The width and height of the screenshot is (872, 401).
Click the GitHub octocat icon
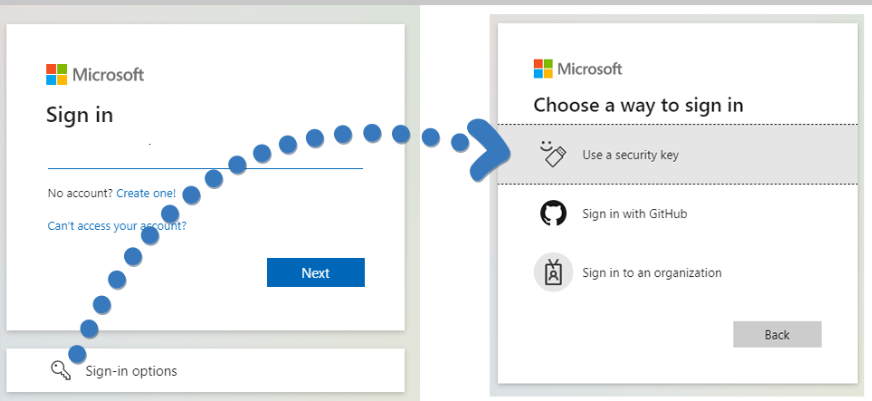pos(553,213)
